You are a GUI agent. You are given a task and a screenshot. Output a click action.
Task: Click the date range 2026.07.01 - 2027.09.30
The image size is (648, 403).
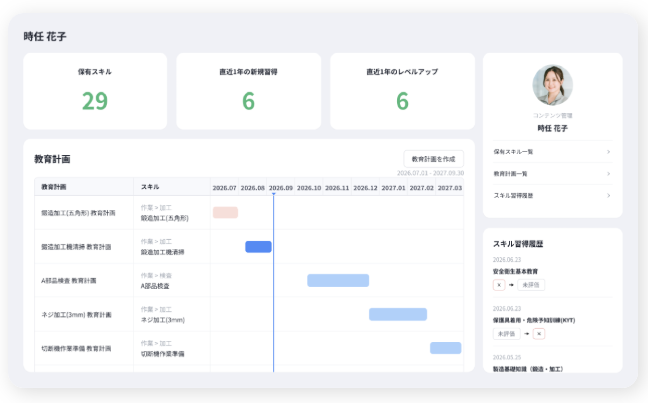(430, 173)
